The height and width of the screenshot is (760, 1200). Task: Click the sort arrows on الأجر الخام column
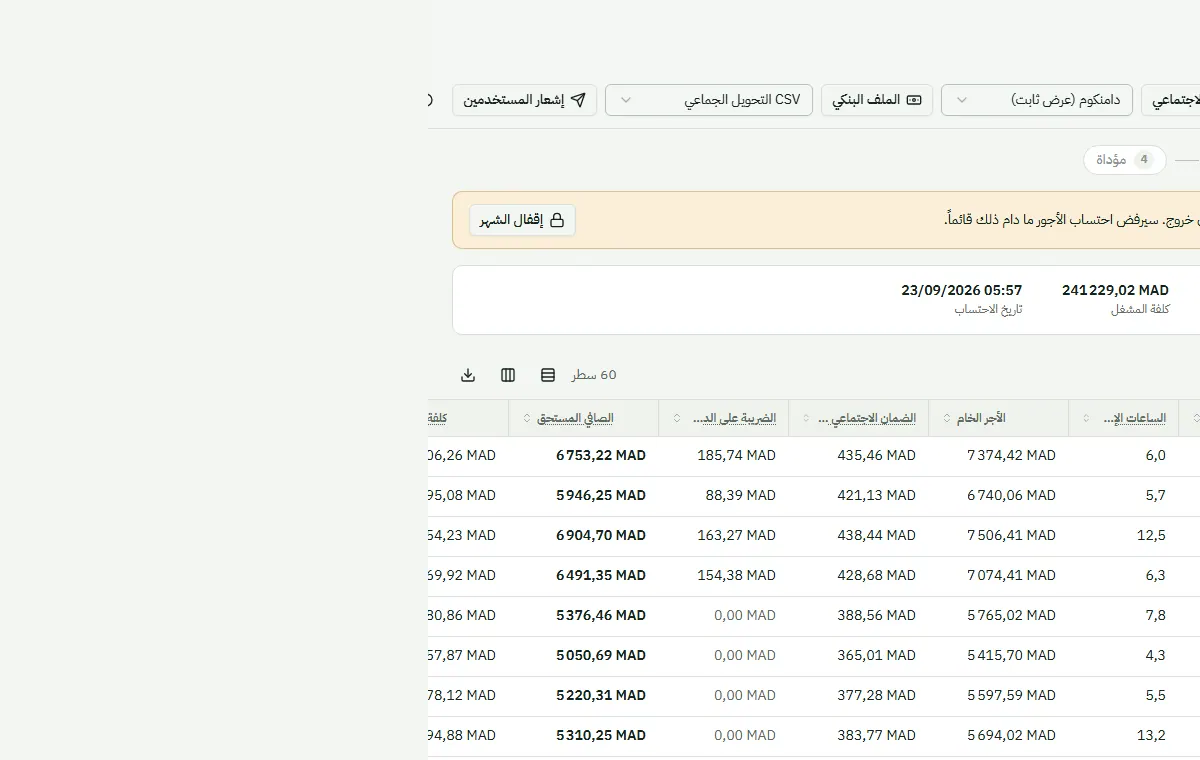coord(947,418)
